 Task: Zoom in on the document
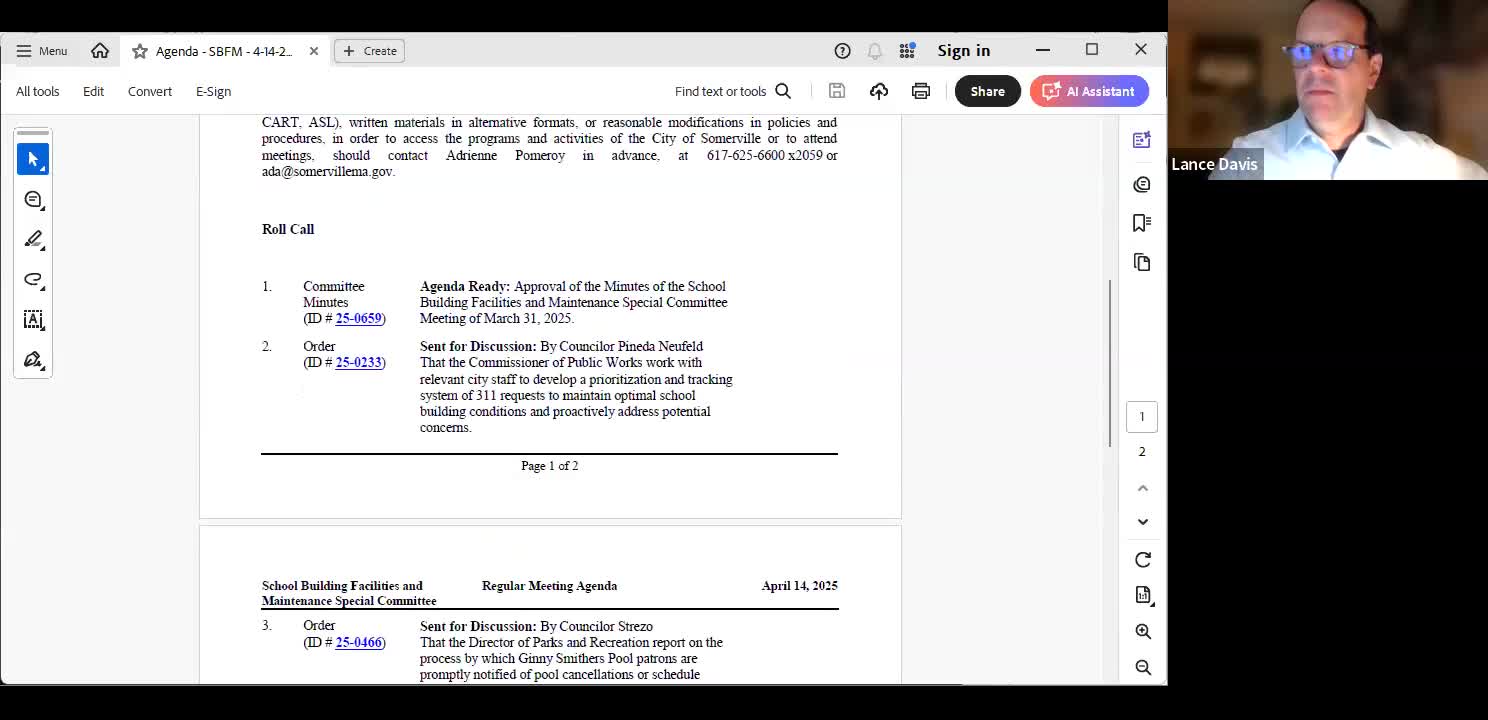coord(1143,631)
